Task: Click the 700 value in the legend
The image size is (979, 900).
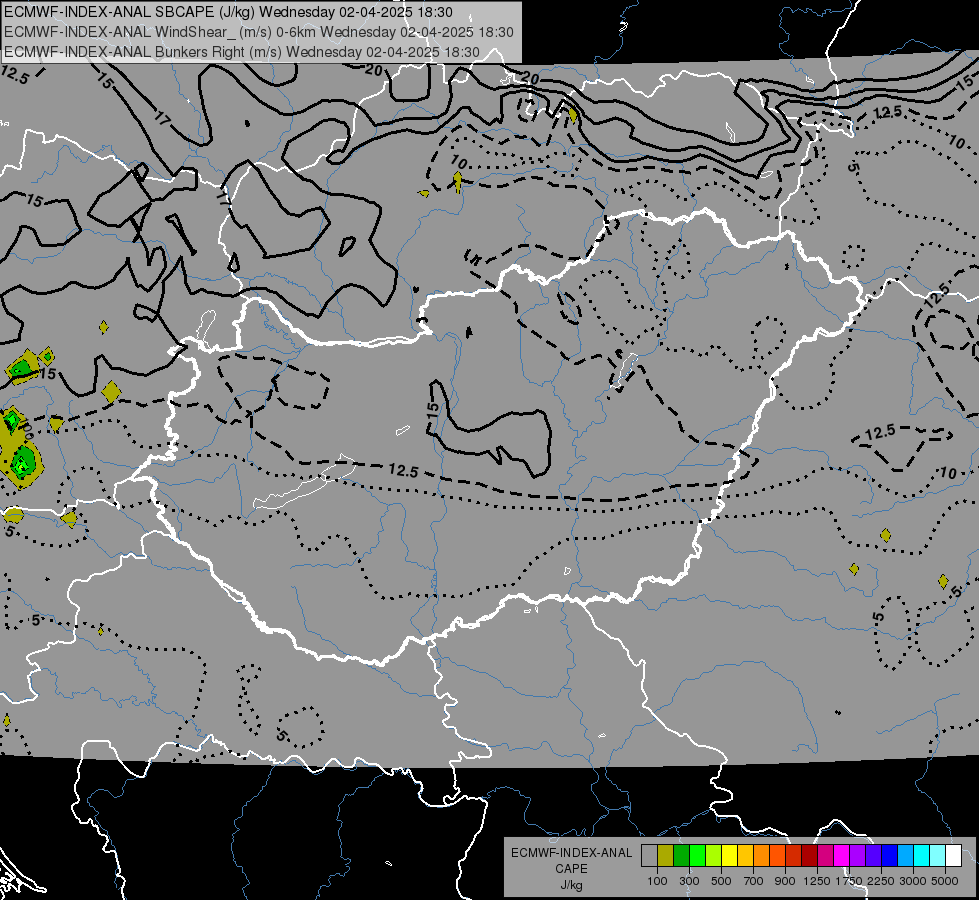Action: pos(754,881)
